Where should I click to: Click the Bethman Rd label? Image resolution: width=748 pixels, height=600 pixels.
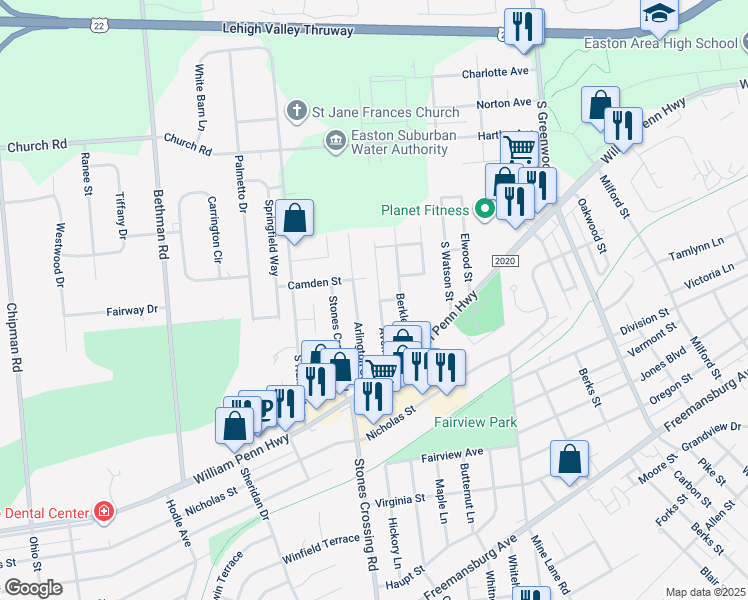161,225
